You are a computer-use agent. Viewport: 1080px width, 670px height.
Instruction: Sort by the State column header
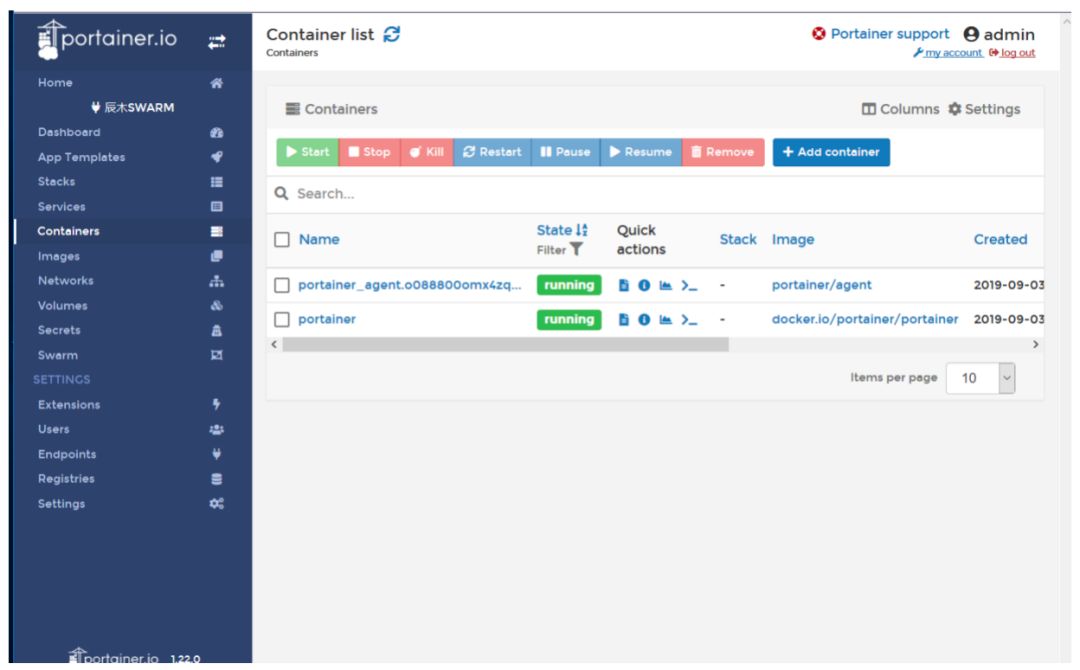point(562,230)
